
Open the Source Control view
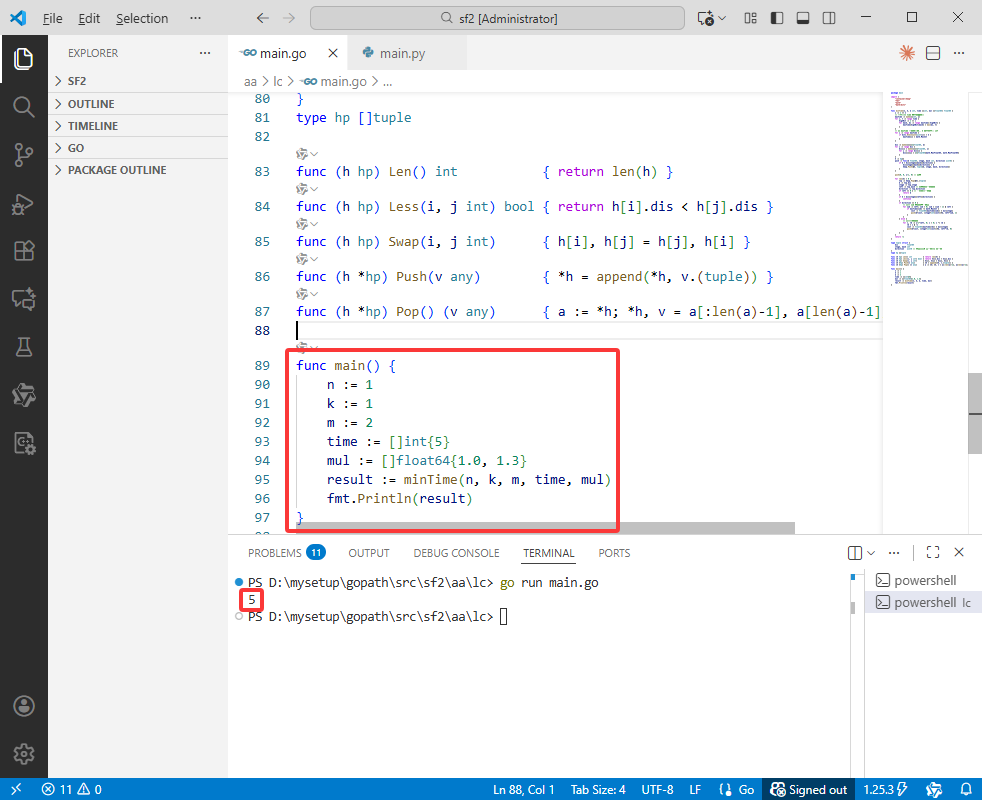(24, 155)
